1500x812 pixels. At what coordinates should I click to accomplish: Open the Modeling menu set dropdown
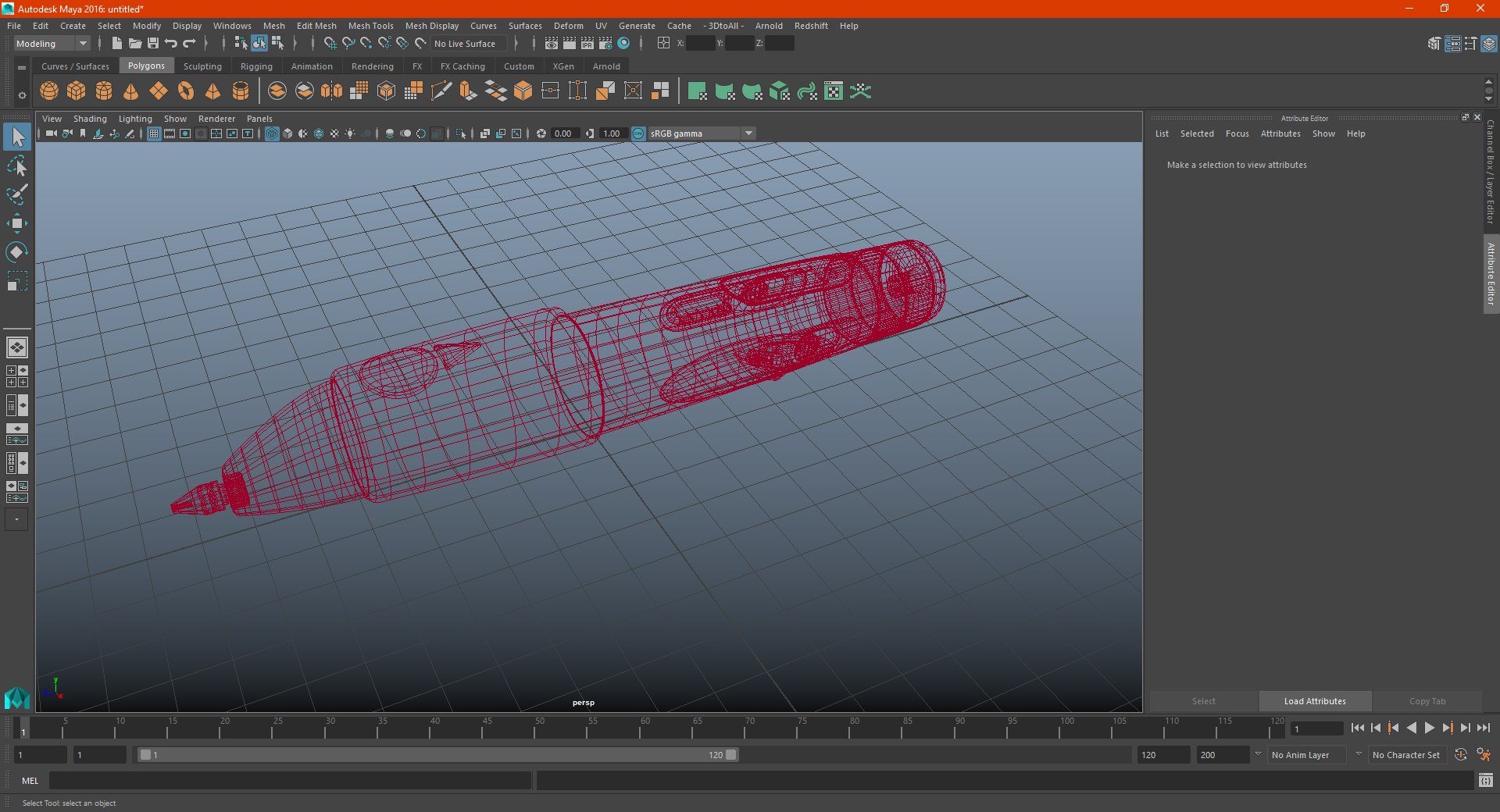pyautogui.click(x=52, y=44)
